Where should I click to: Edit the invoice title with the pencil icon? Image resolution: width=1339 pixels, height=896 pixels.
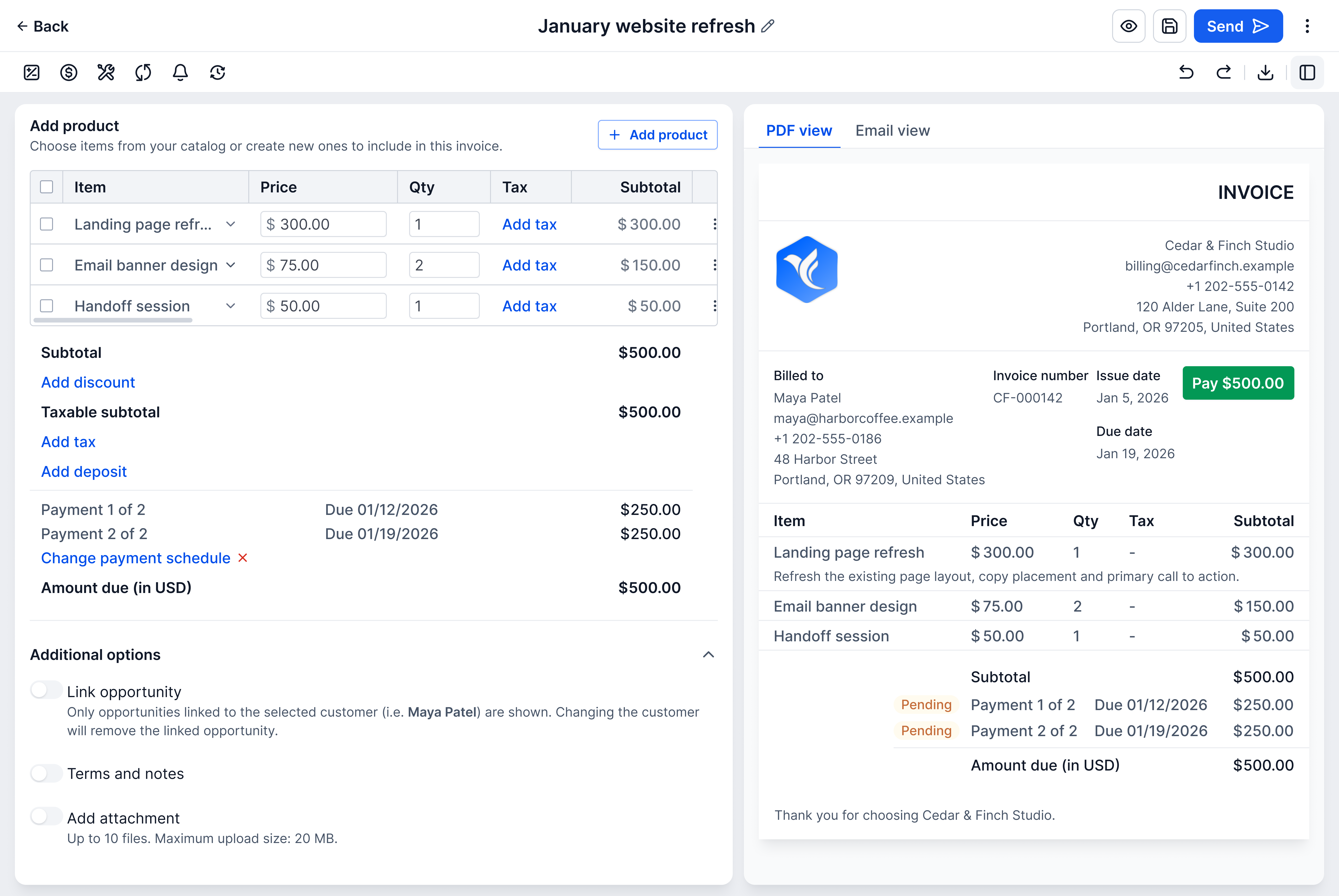[x=768, y=26]
